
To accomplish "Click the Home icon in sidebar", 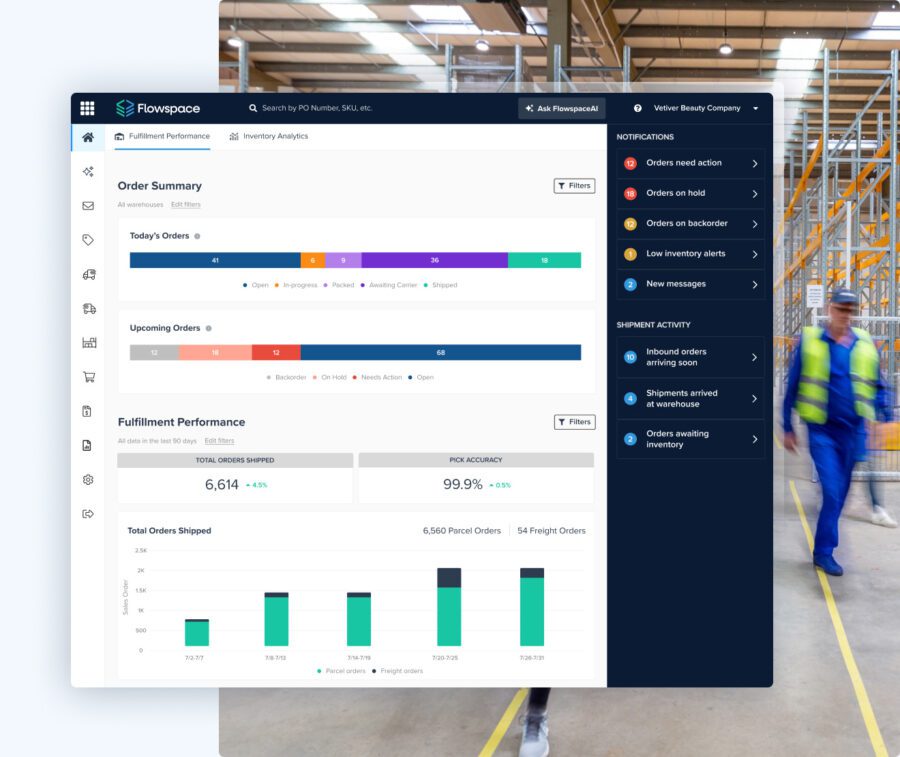I will pyautogui.click(x=88, y=137).
